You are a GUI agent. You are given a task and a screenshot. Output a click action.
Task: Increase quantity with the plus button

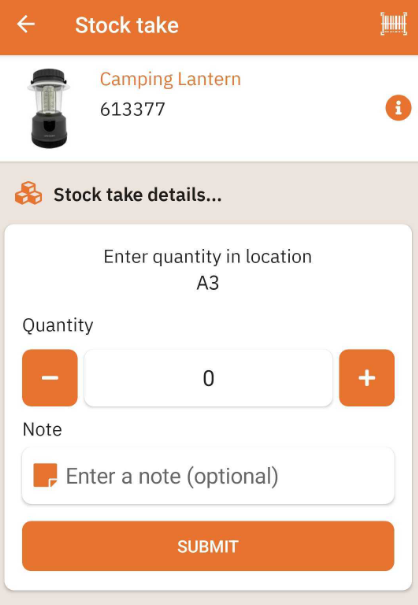pos(367,378)
